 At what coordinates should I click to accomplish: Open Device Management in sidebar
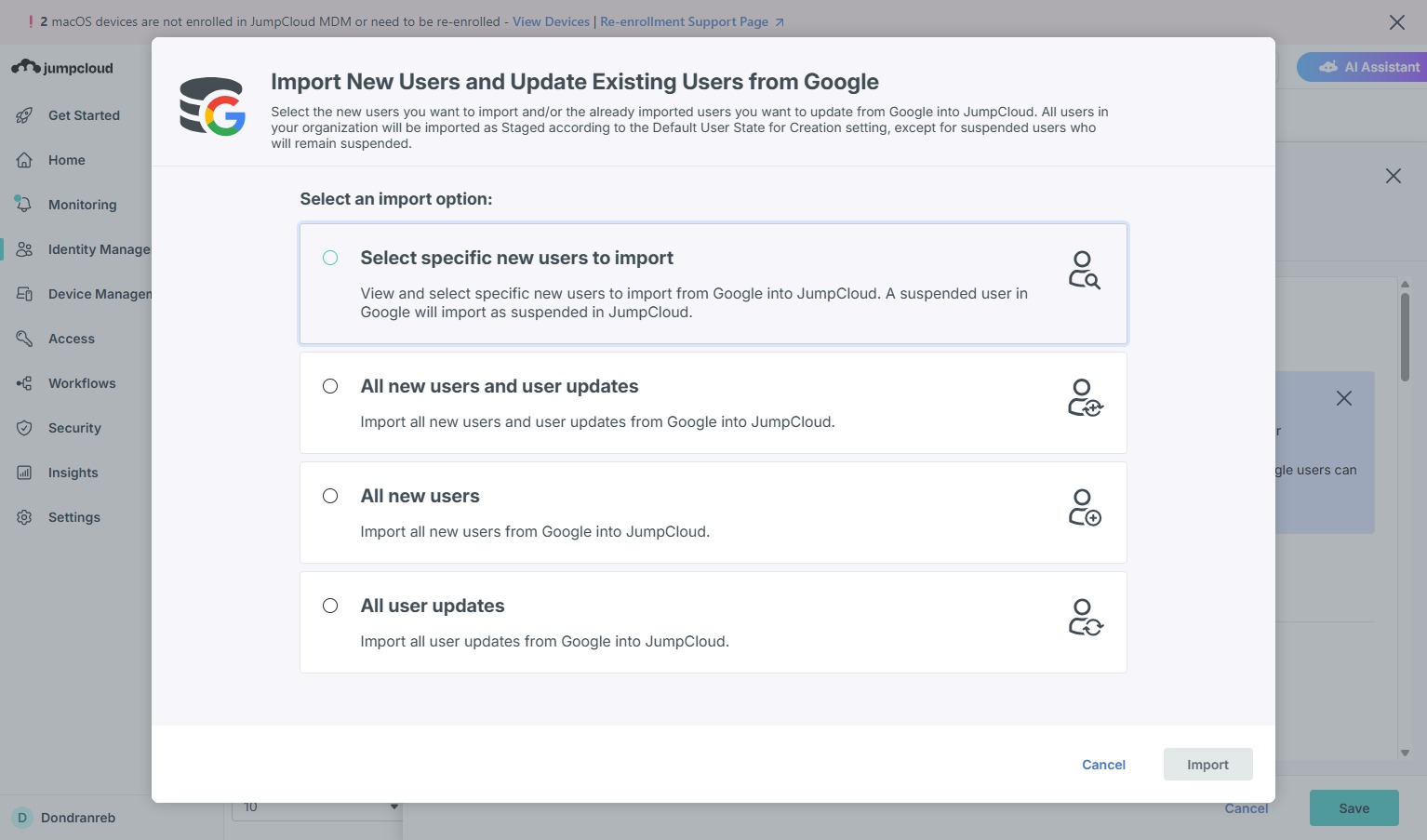coord(100,294)
